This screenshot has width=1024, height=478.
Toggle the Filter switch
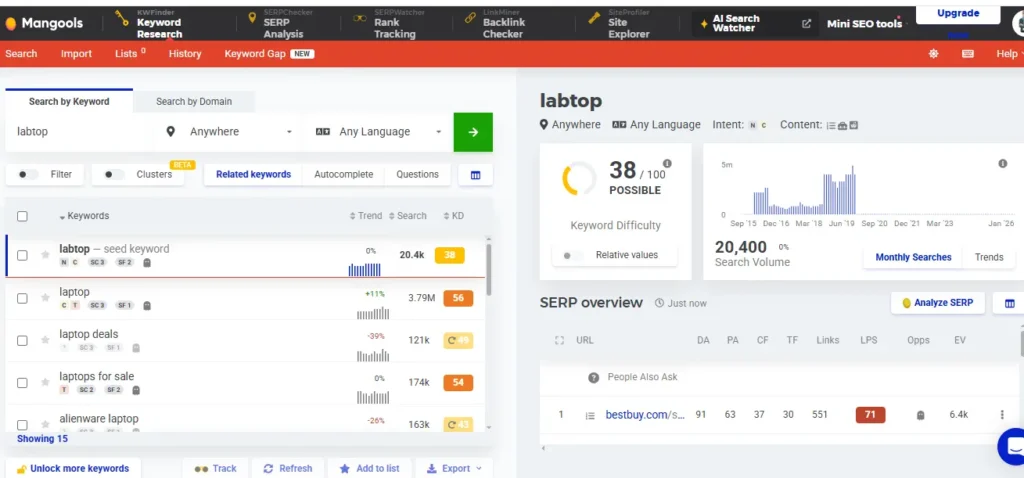pos(28,174)
